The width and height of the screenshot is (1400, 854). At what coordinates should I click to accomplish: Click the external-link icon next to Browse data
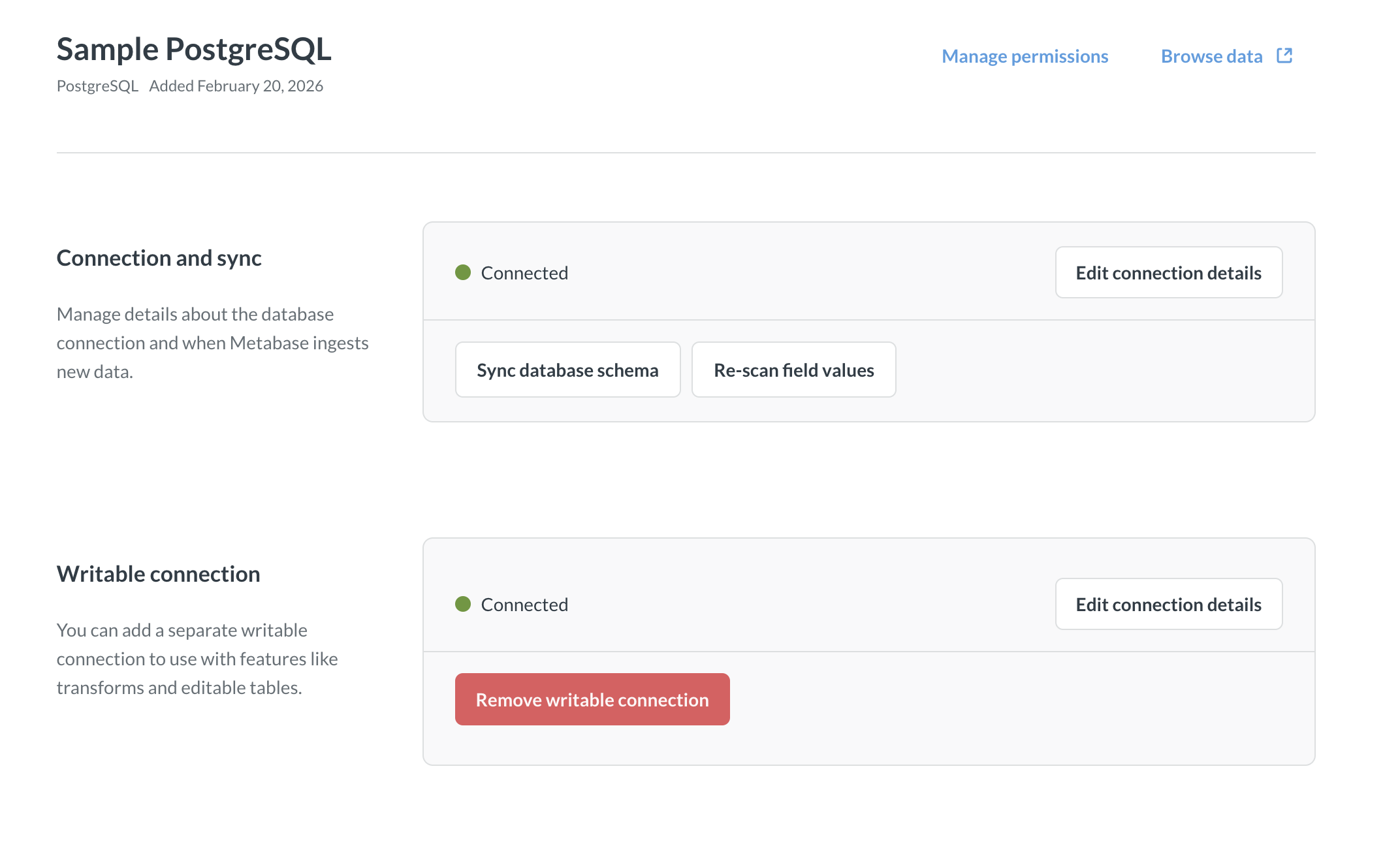tap(1284, 55)
